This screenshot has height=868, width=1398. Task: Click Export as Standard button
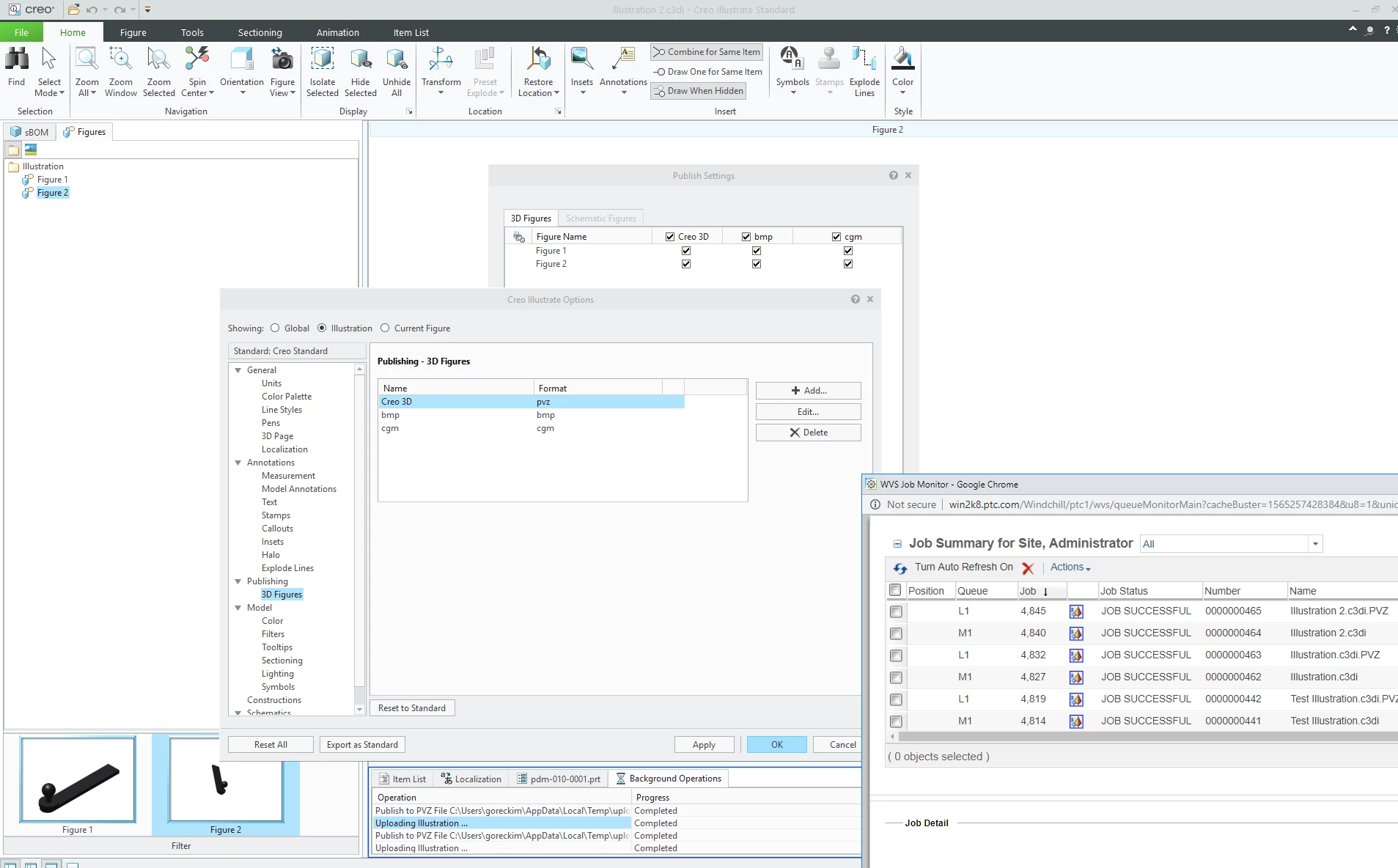[x=362, y=745]
